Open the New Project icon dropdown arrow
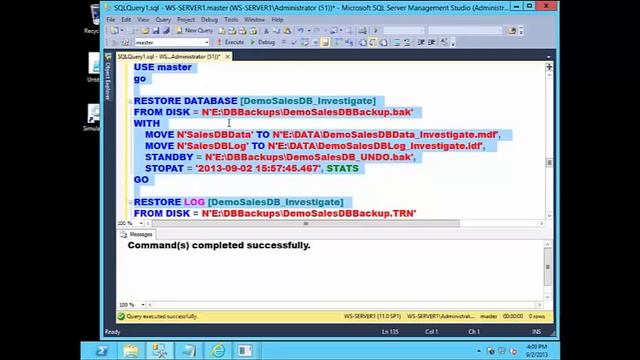The image size is (640, 360). tap(122, 31)
